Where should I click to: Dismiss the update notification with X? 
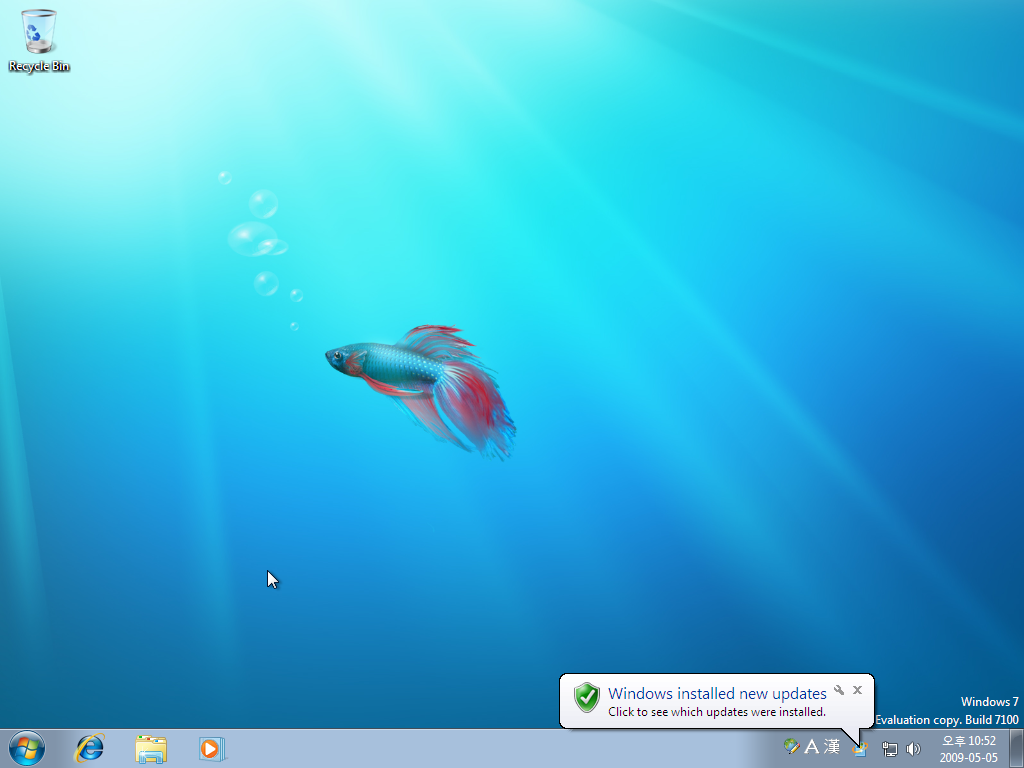pyautogui.click(x=857, y=690)
